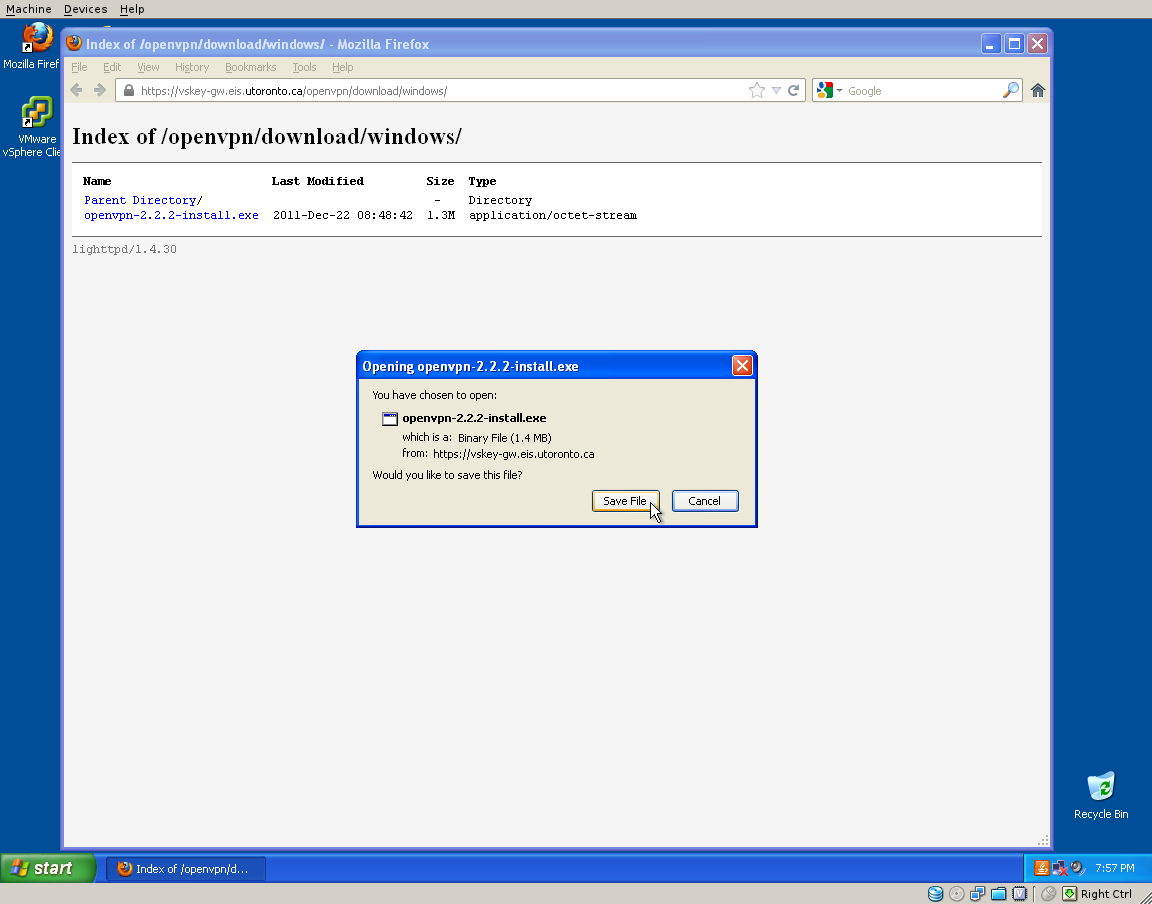Click the VirtualBox mouse integration status icon
The image size is (1152, 904).
[x=1048, y=894]
